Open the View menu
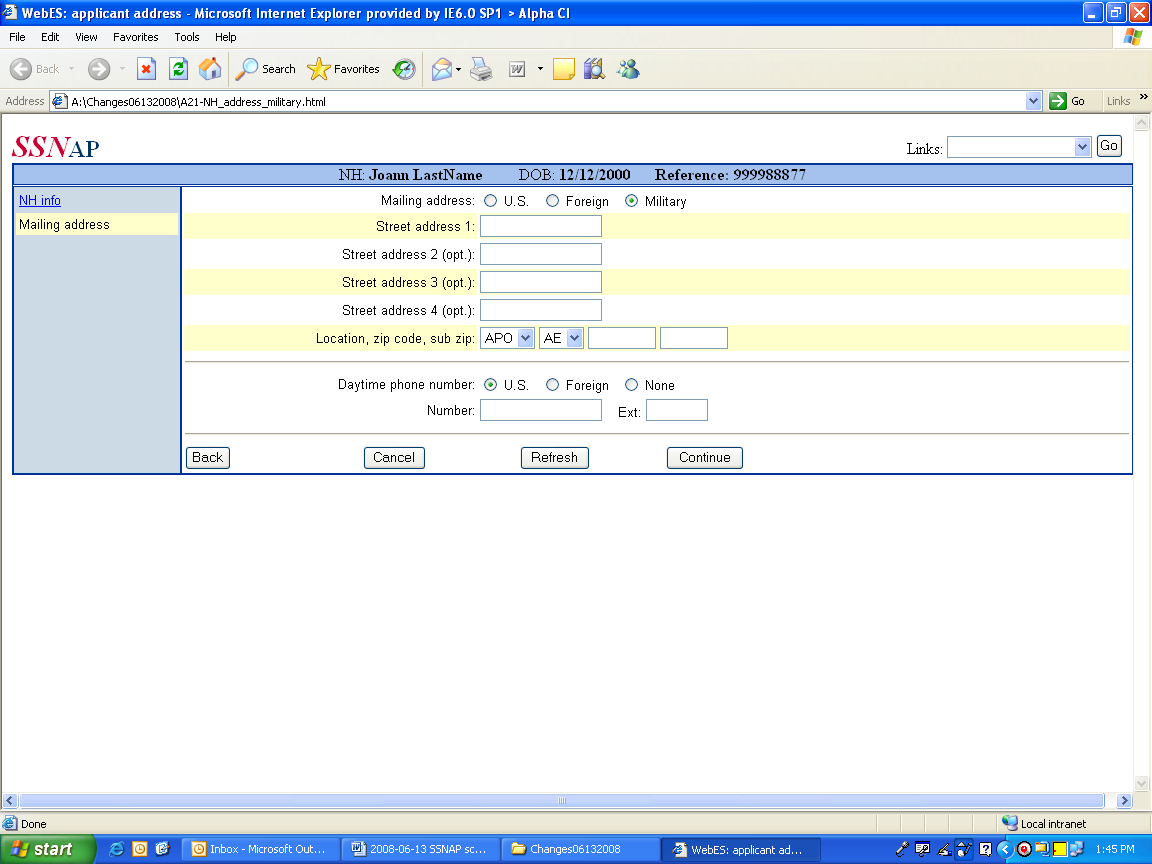 pos(87,37)
